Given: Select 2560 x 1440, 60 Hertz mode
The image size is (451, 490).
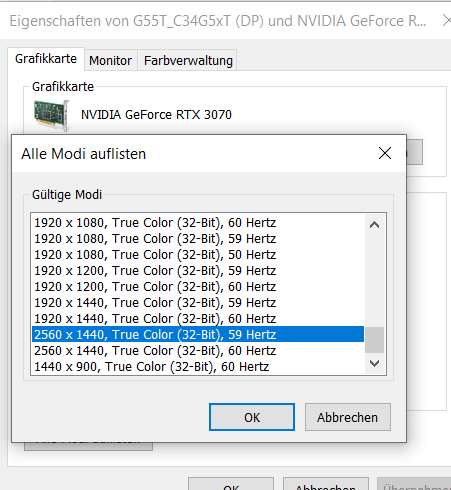Looking at the screenshot, I should pyautogui.click(x=198, y=351).
